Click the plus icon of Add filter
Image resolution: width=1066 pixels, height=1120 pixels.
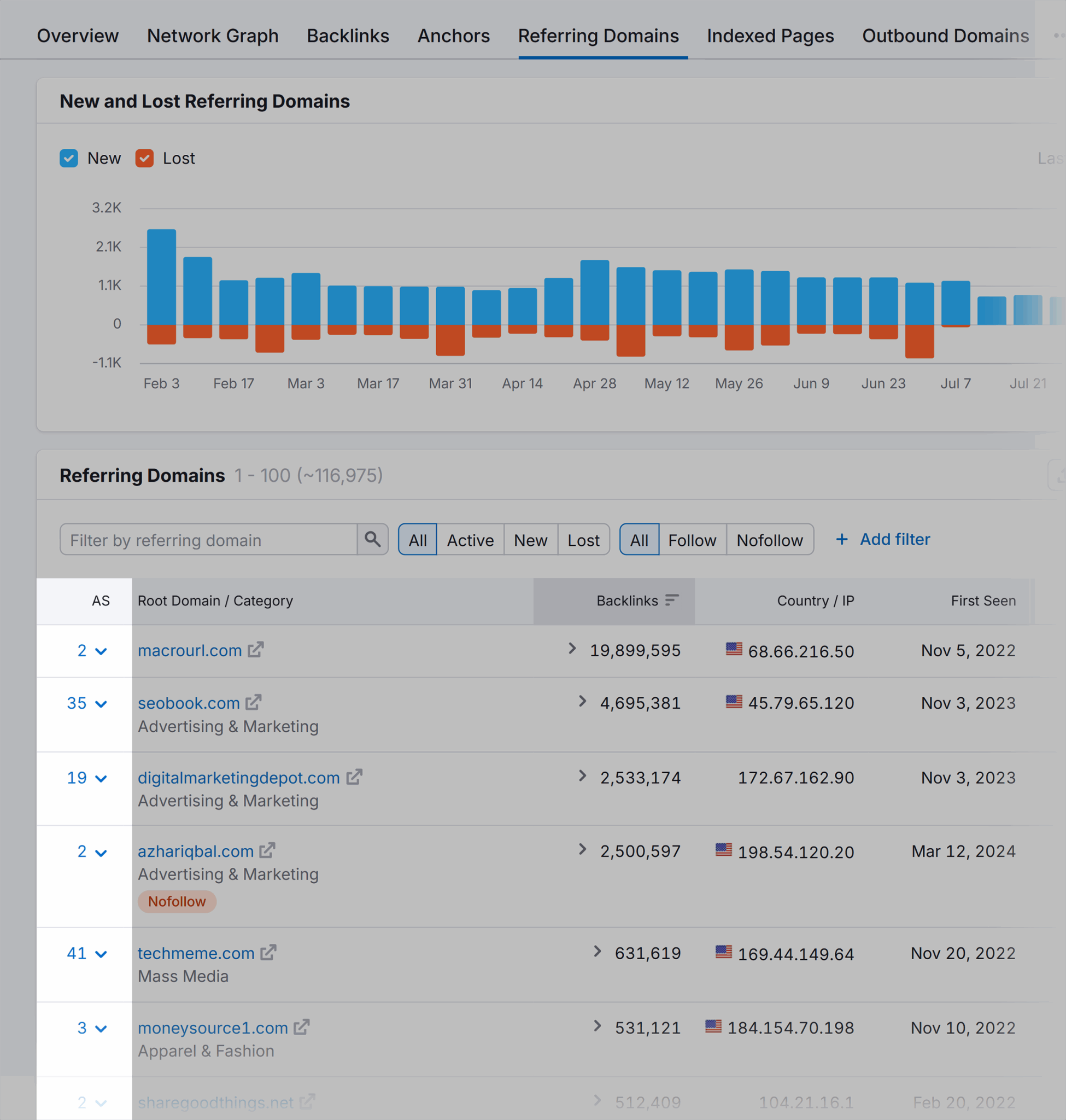click(x=841, y=539)
